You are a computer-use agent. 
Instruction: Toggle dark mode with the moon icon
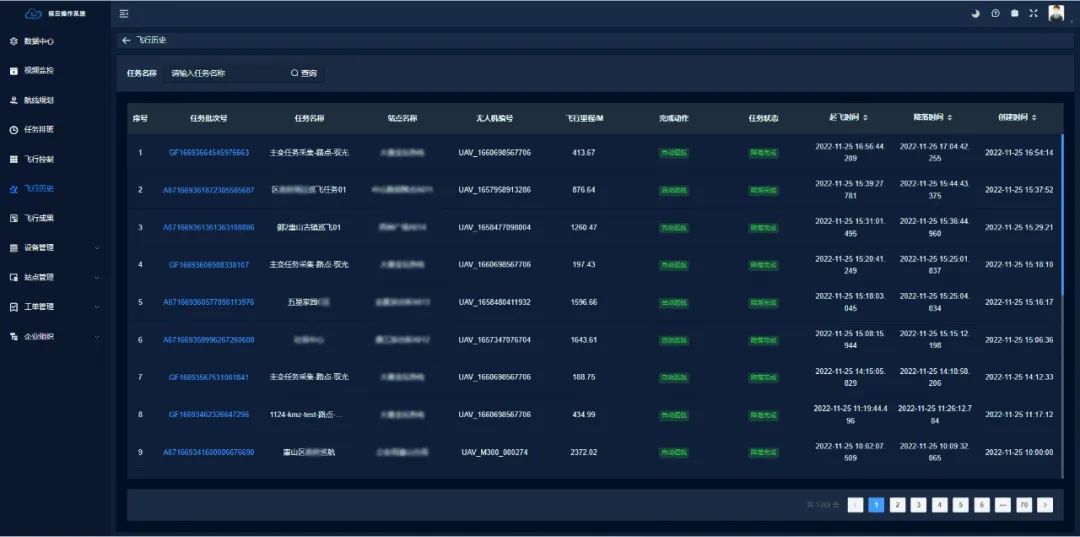click(976, 13)
